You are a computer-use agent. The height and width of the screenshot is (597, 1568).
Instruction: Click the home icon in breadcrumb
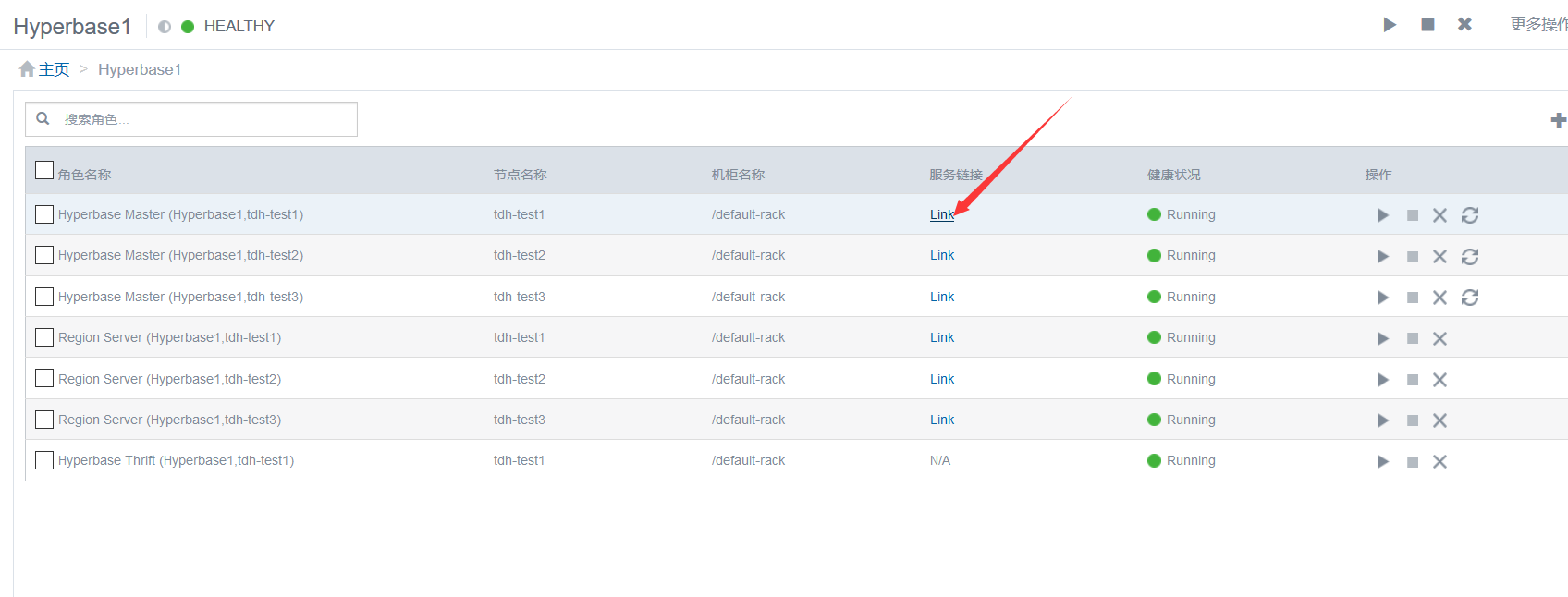click(x=27, y=69)
